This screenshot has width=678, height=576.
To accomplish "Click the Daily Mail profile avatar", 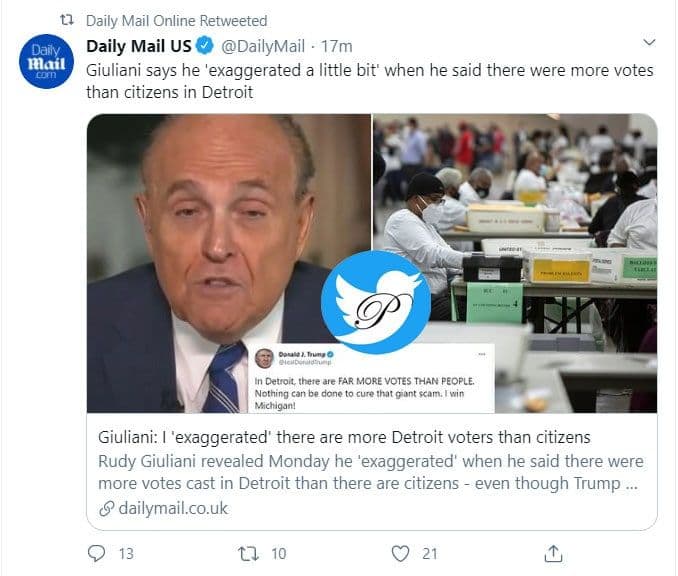I will (x=47, y=62).
